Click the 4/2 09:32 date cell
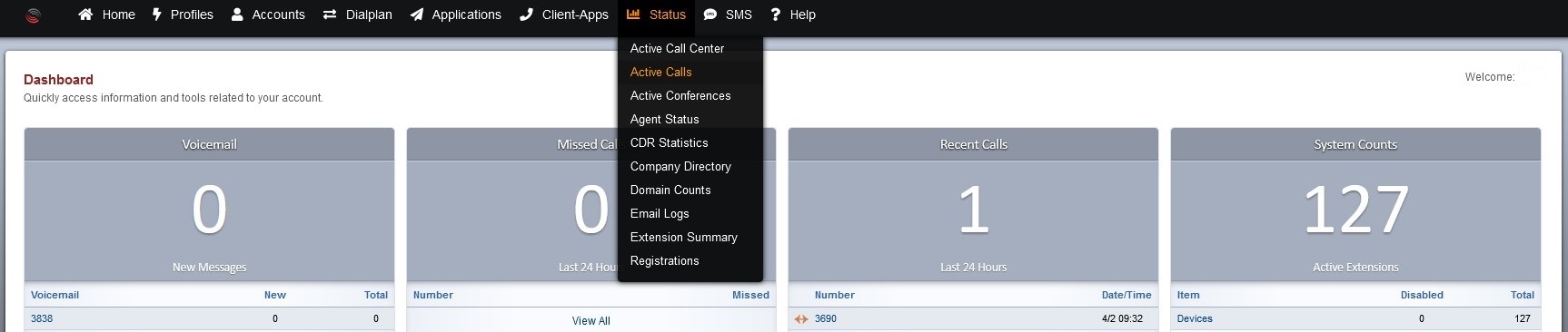 (1122, 318)
